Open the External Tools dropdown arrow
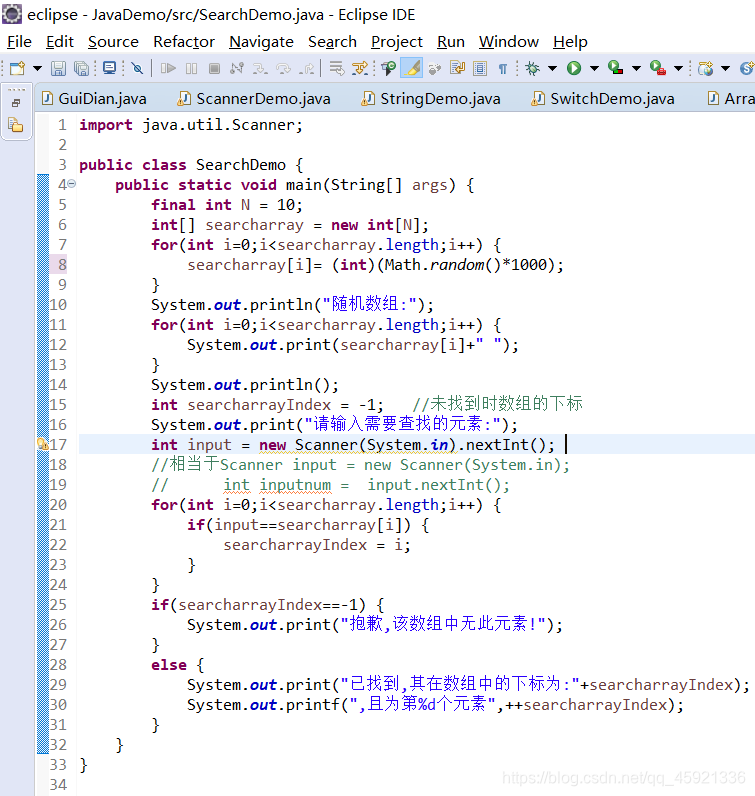The image size is (755, 796). pos(678,68)
